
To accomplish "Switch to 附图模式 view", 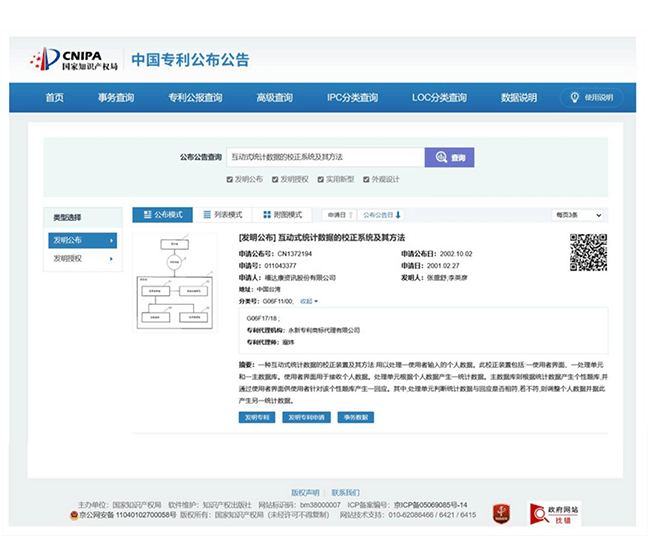I will click(x=281, y=215).
